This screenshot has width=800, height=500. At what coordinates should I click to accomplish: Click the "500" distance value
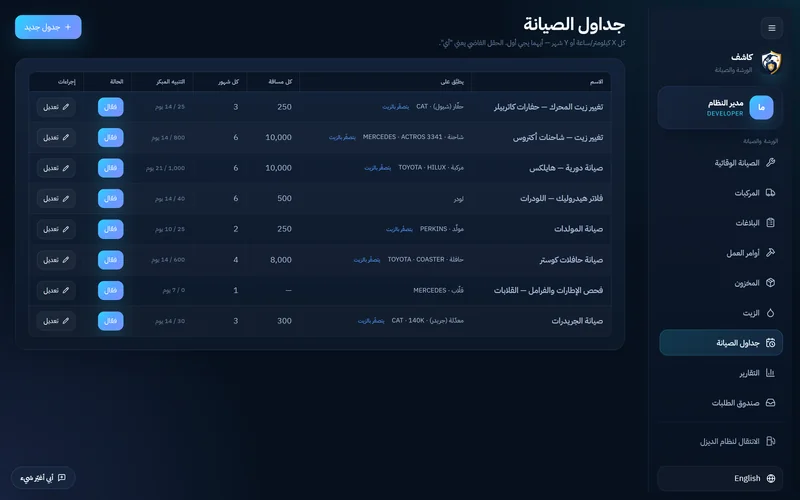pyautogui.click(x=285, y=198)
